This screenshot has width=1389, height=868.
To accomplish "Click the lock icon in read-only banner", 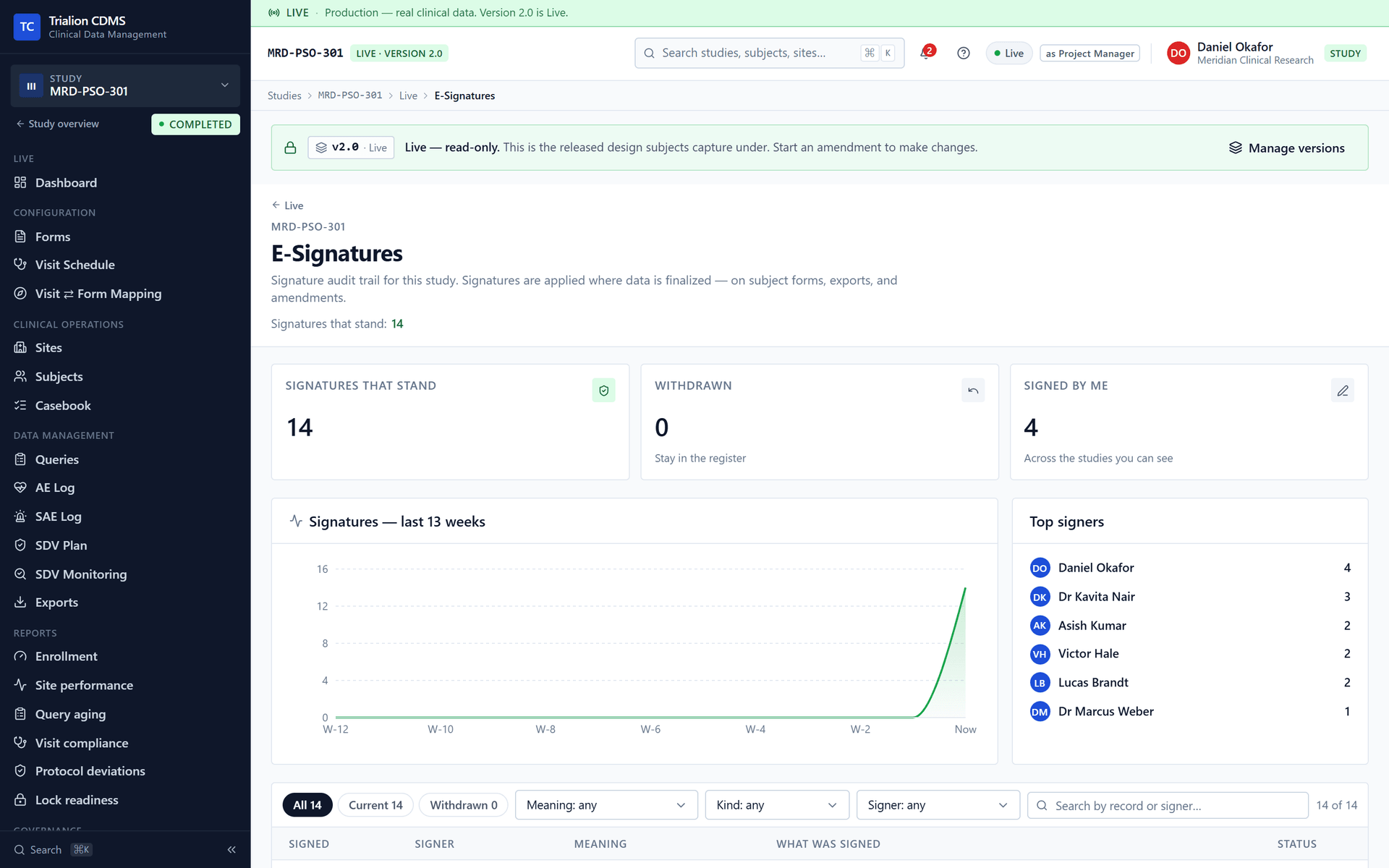I will point(290,148).
